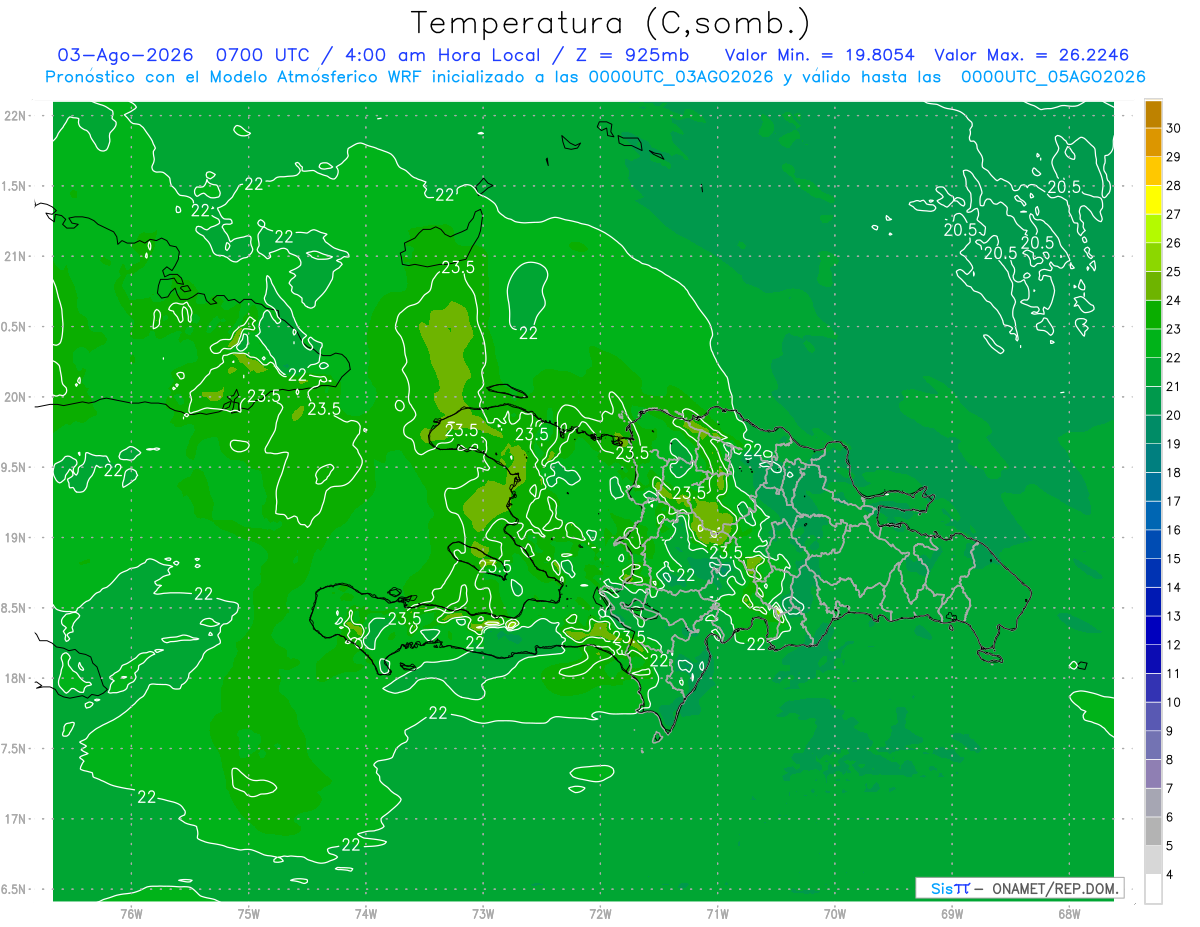Click the "18N" latitude axis label
Image resolution: width=1200 pixels, height=927 pixels.
click(15, 678)
